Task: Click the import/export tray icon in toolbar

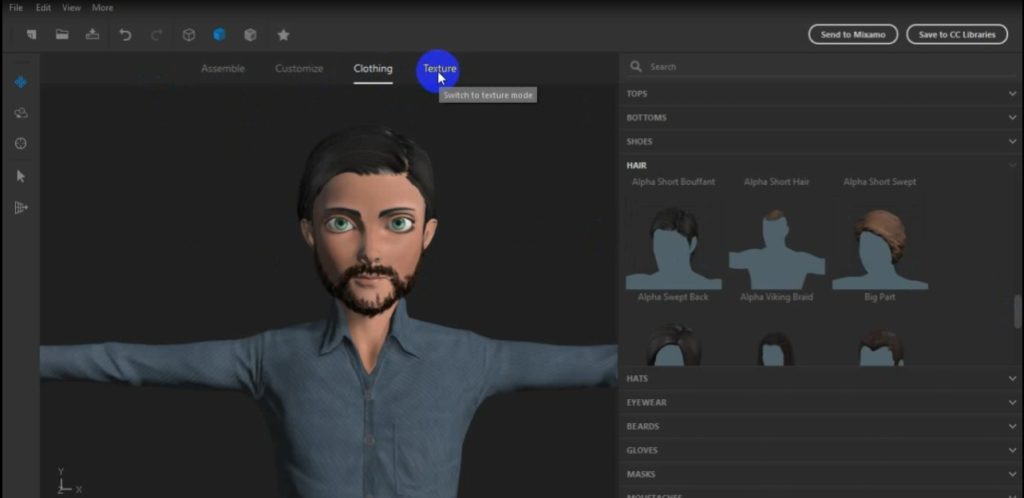Action: click(93, 35)
